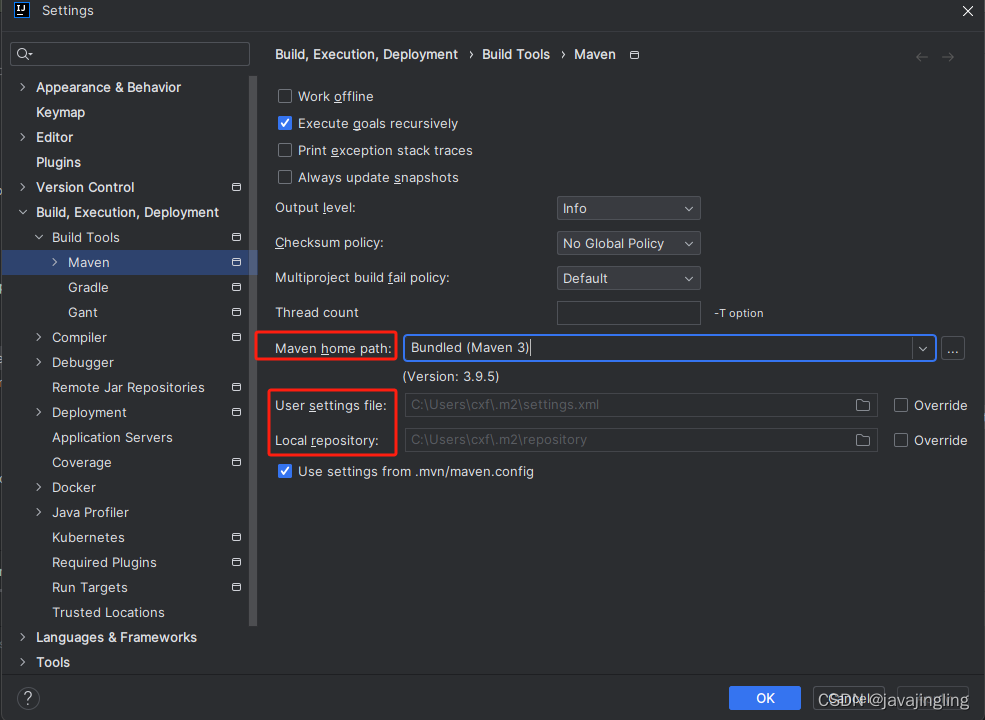The width and height of the screenshot is (985, 720).
Task: Click the search magnifier icon in search box
Action: pos(24,54)
